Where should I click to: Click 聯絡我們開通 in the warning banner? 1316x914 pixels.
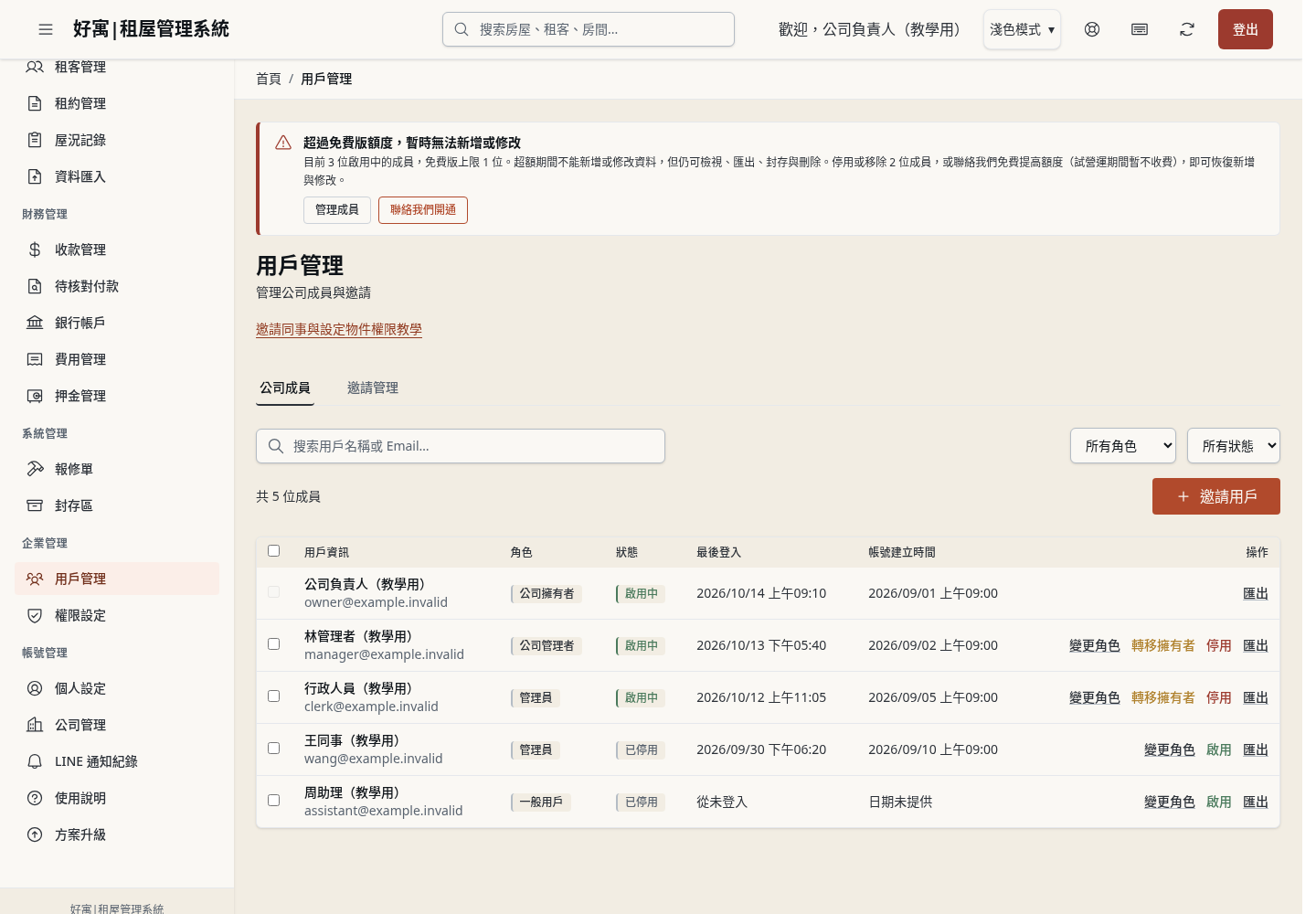click(x=423, y=210)
